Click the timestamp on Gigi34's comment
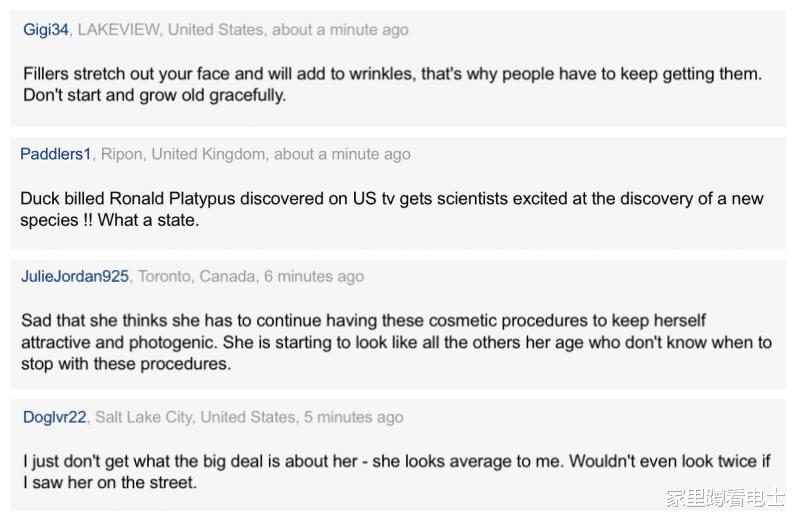Viewport: 796px width, 521px height. point(340,30)
